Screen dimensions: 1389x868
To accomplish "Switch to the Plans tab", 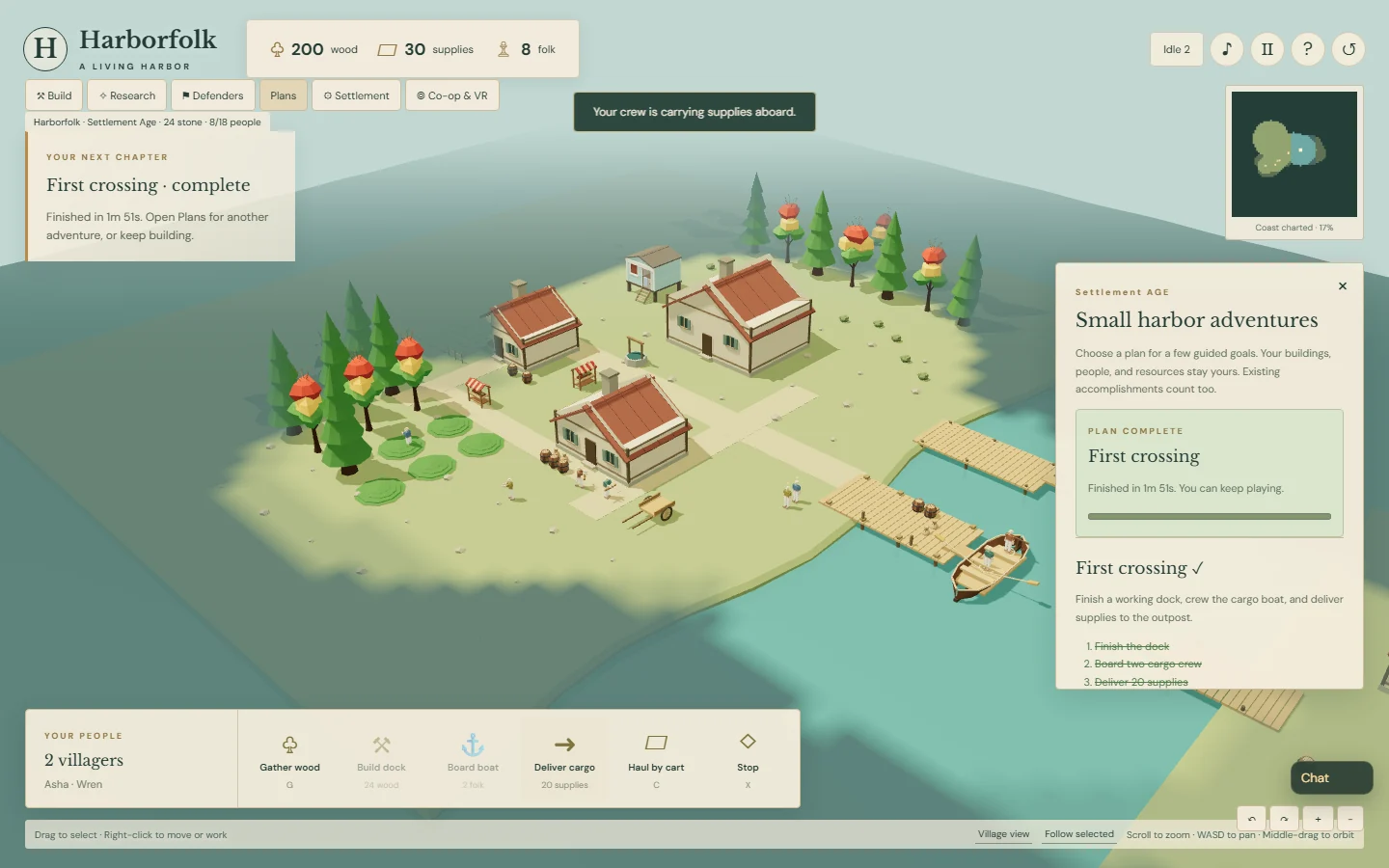I will point(284,95).
